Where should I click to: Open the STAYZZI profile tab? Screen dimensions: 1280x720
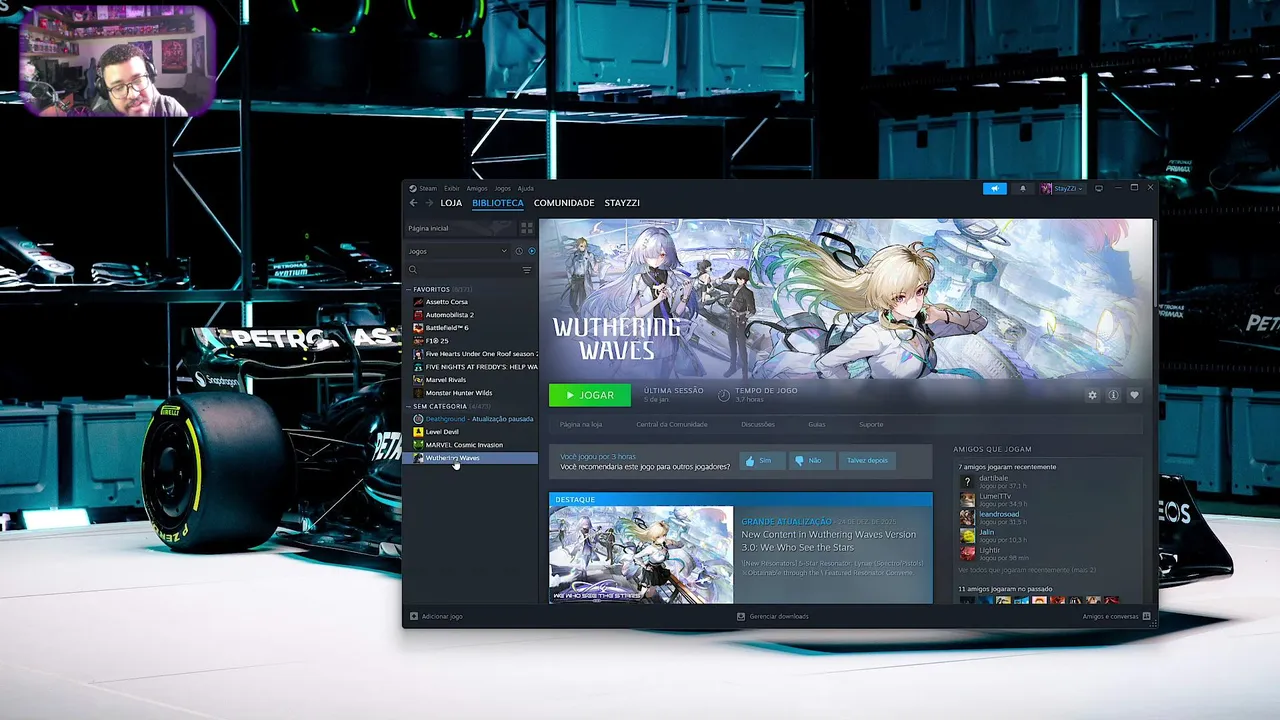point(622,203)
